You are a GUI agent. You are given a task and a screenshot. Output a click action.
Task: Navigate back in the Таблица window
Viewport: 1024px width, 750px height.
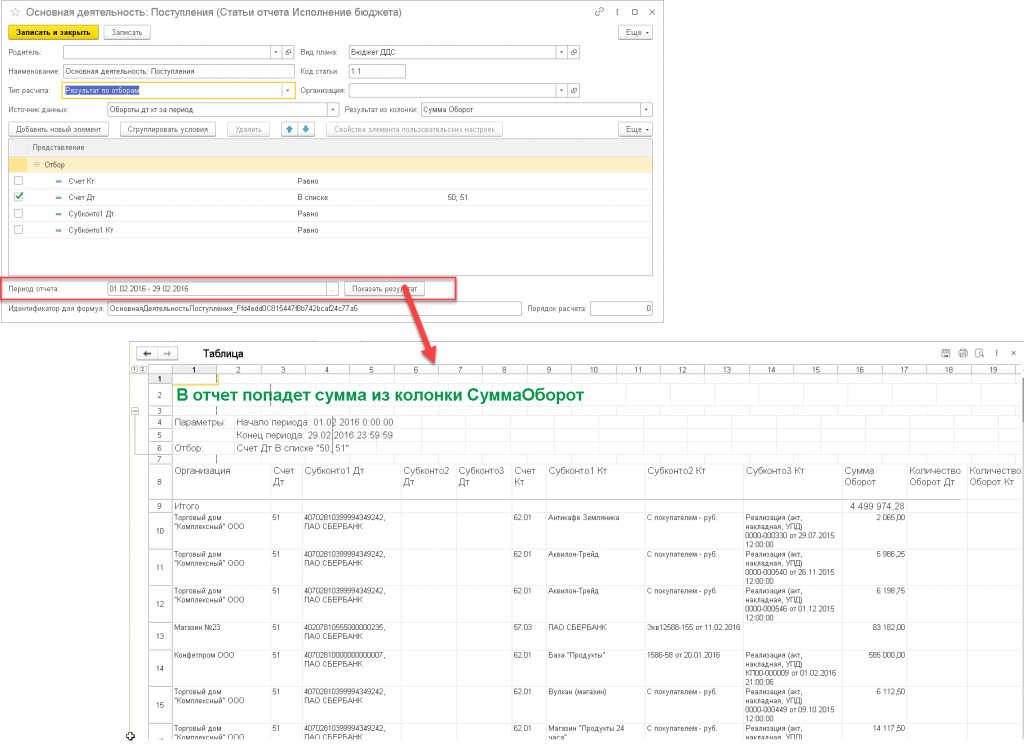(x=147, y=353)
